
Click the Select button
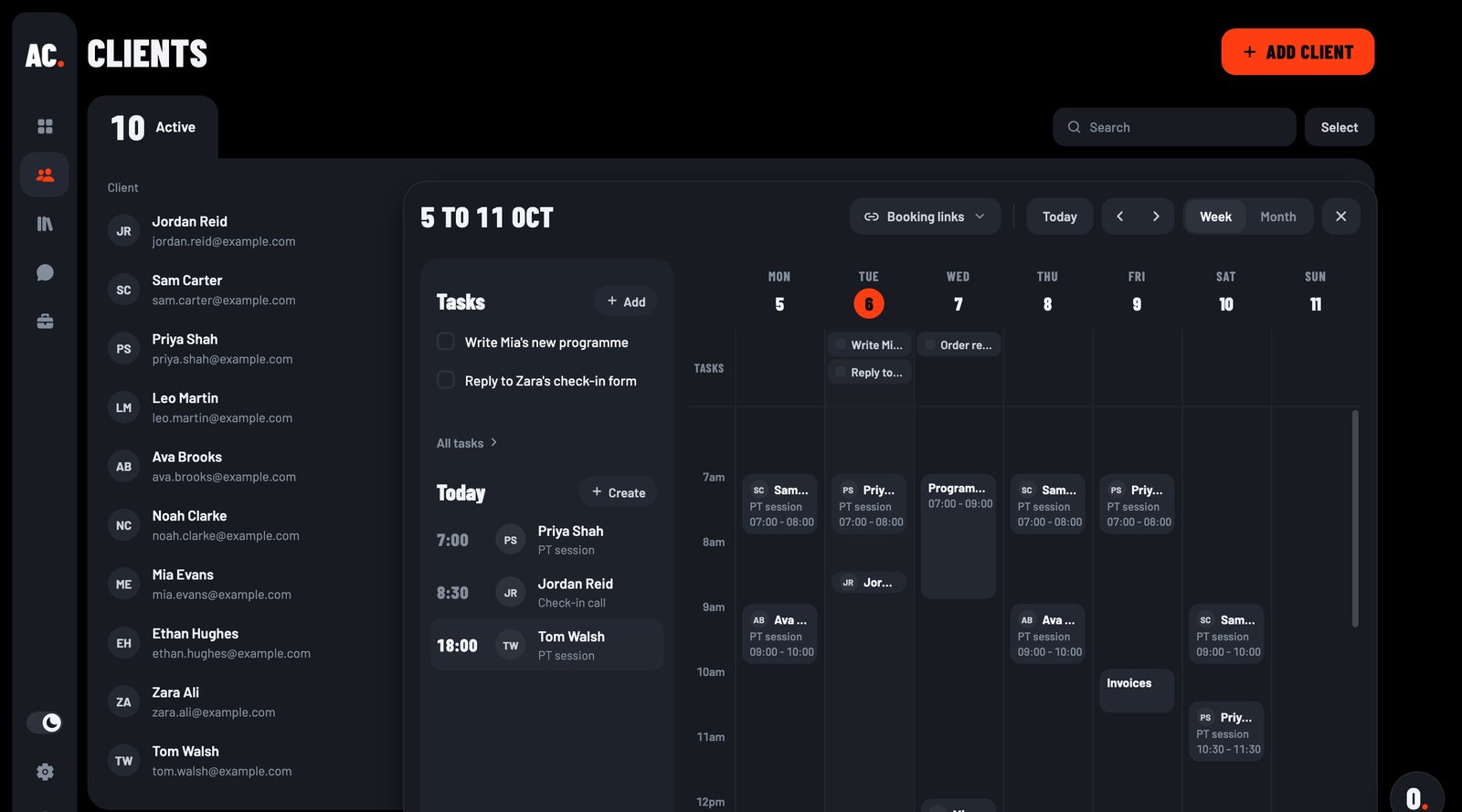1340,127
